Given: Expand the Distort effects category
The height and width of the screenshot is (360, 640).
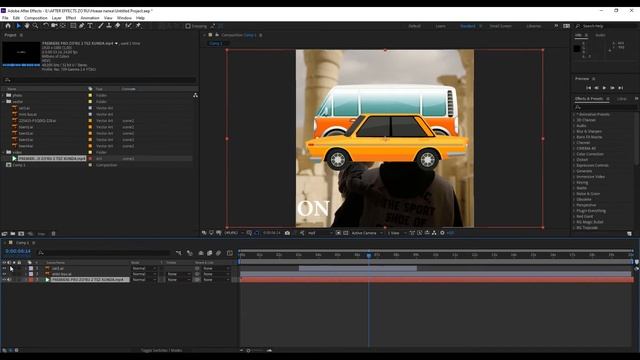Looking at the screenshot, I should point(574,160).
